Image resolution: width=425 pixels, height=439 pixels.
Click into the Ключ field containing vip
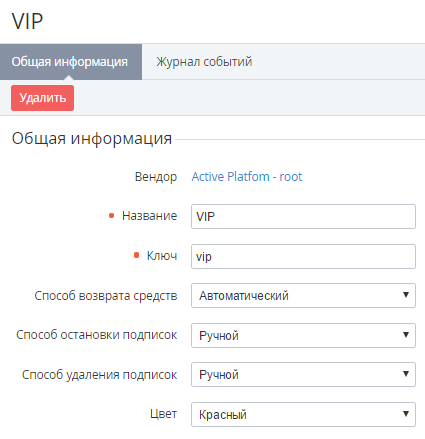303,256
